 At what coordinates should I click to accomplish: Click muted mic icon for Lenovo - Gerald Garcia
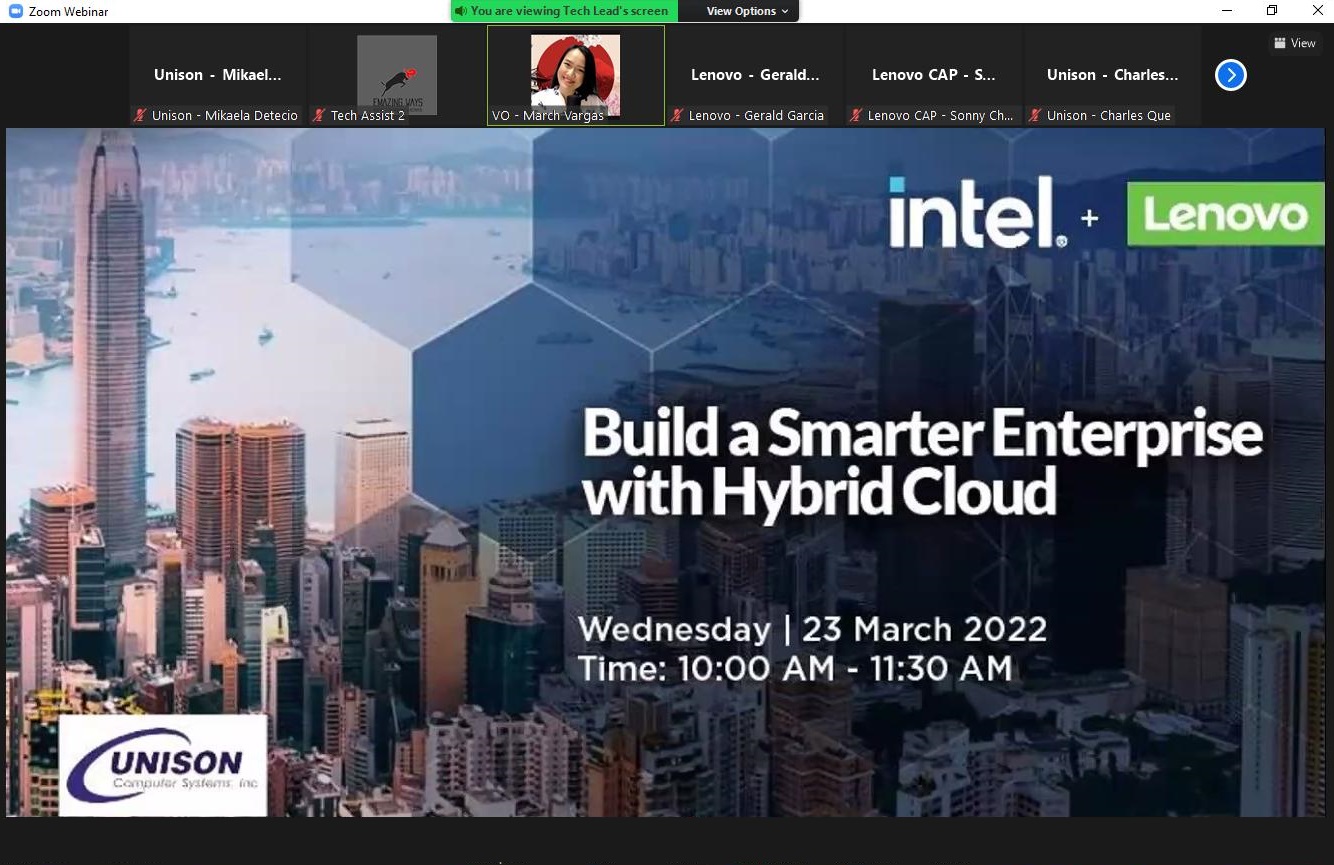tap(677, 116)
